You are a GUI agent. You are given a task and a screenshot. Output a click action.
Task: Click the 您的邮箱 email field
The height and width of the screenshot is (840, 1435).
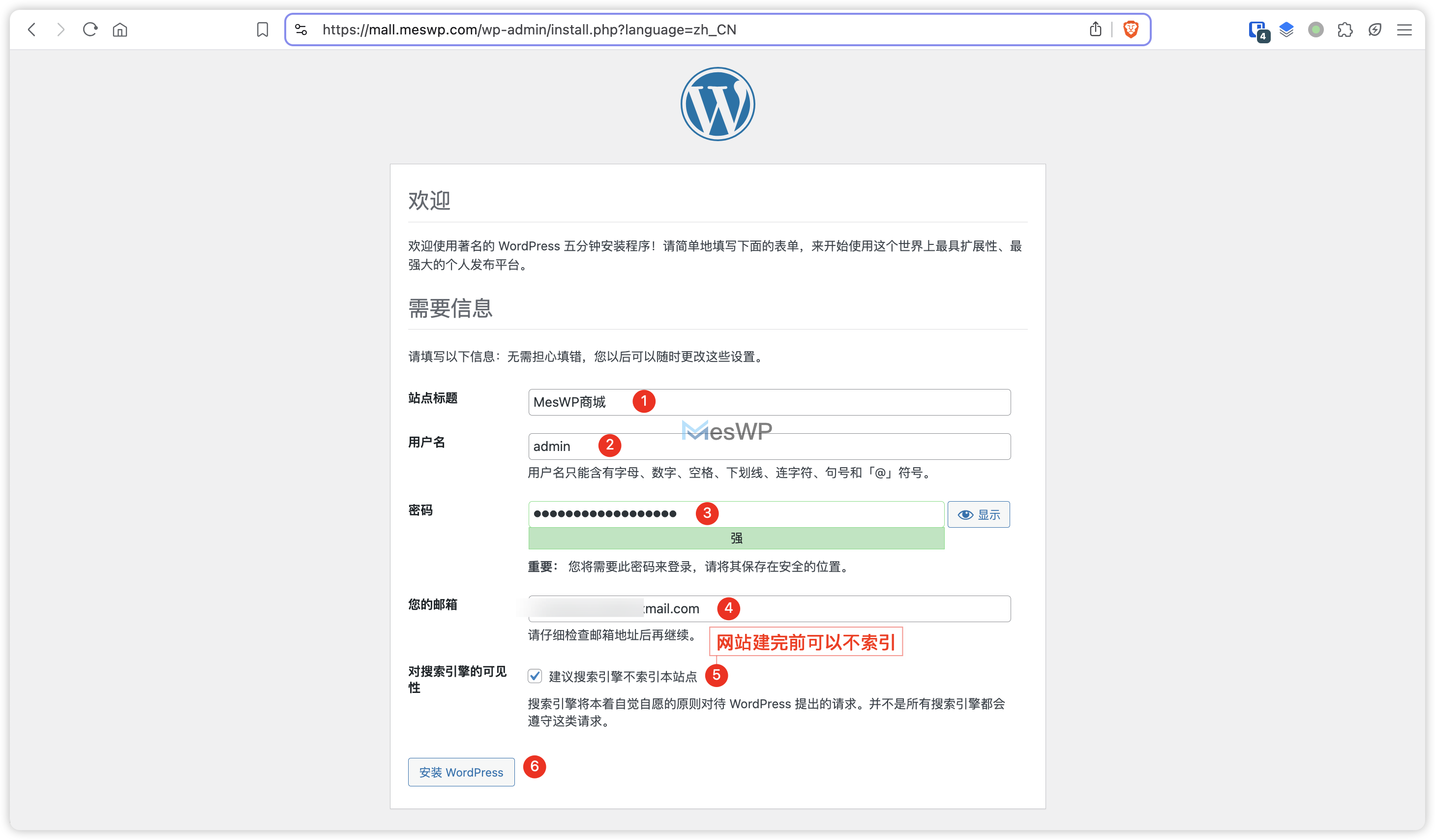pos(769,608)
